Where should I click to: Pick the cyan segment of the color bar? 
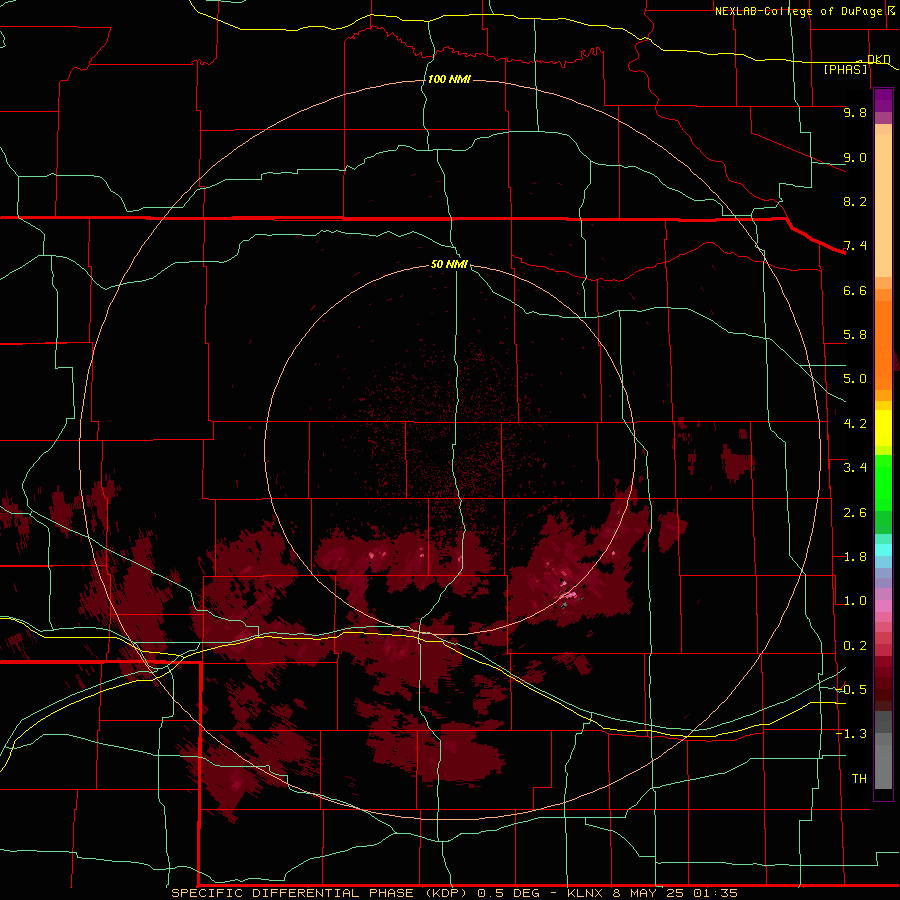[x=883, y=550]
